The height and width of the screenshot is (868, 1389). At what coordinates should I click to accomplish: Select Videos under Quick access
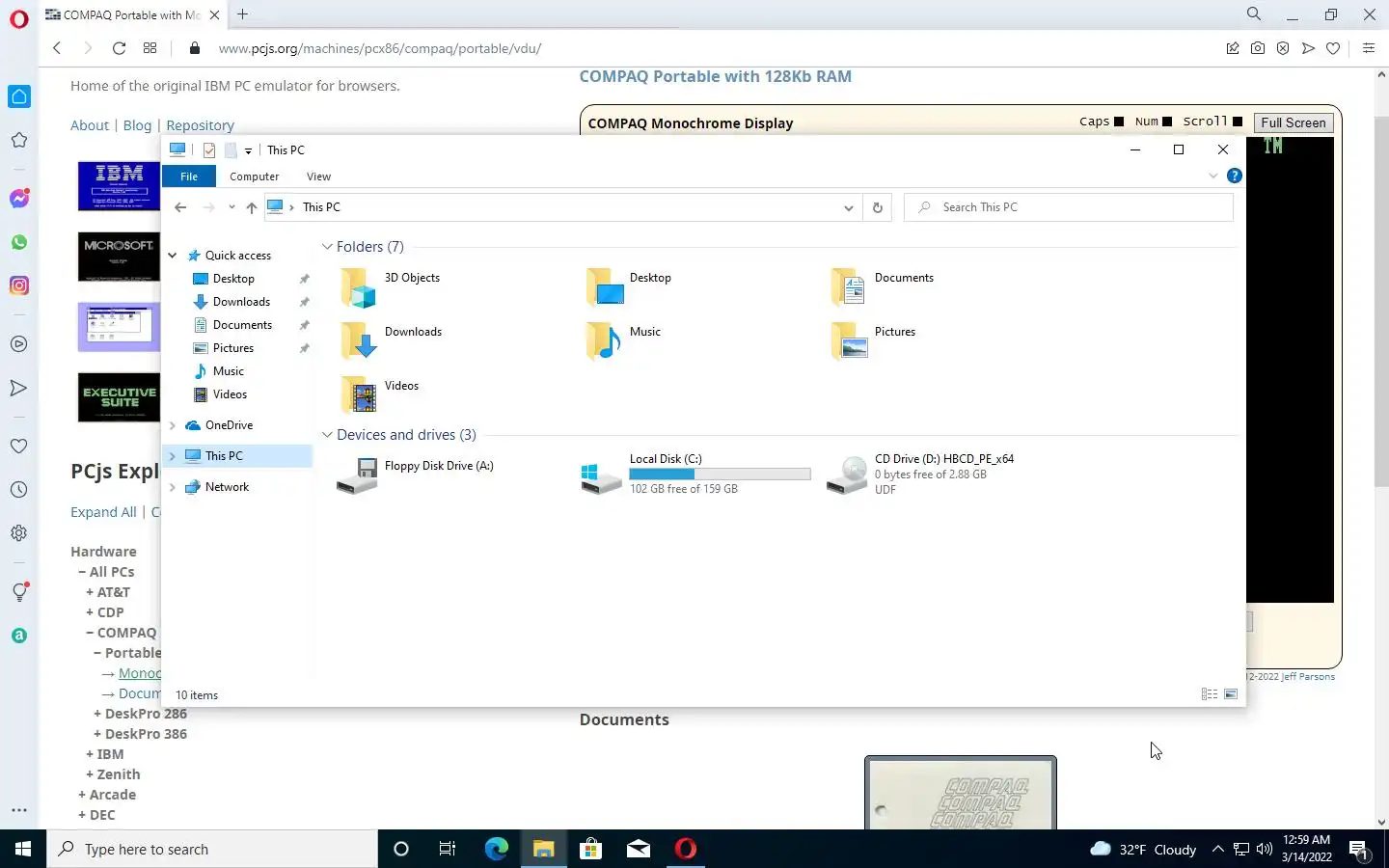coord(230,394)
